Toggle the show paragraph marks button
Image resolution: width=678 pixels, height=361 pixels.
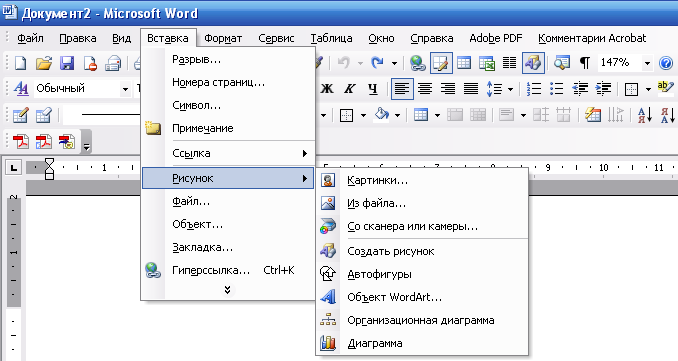click(585, 64)
